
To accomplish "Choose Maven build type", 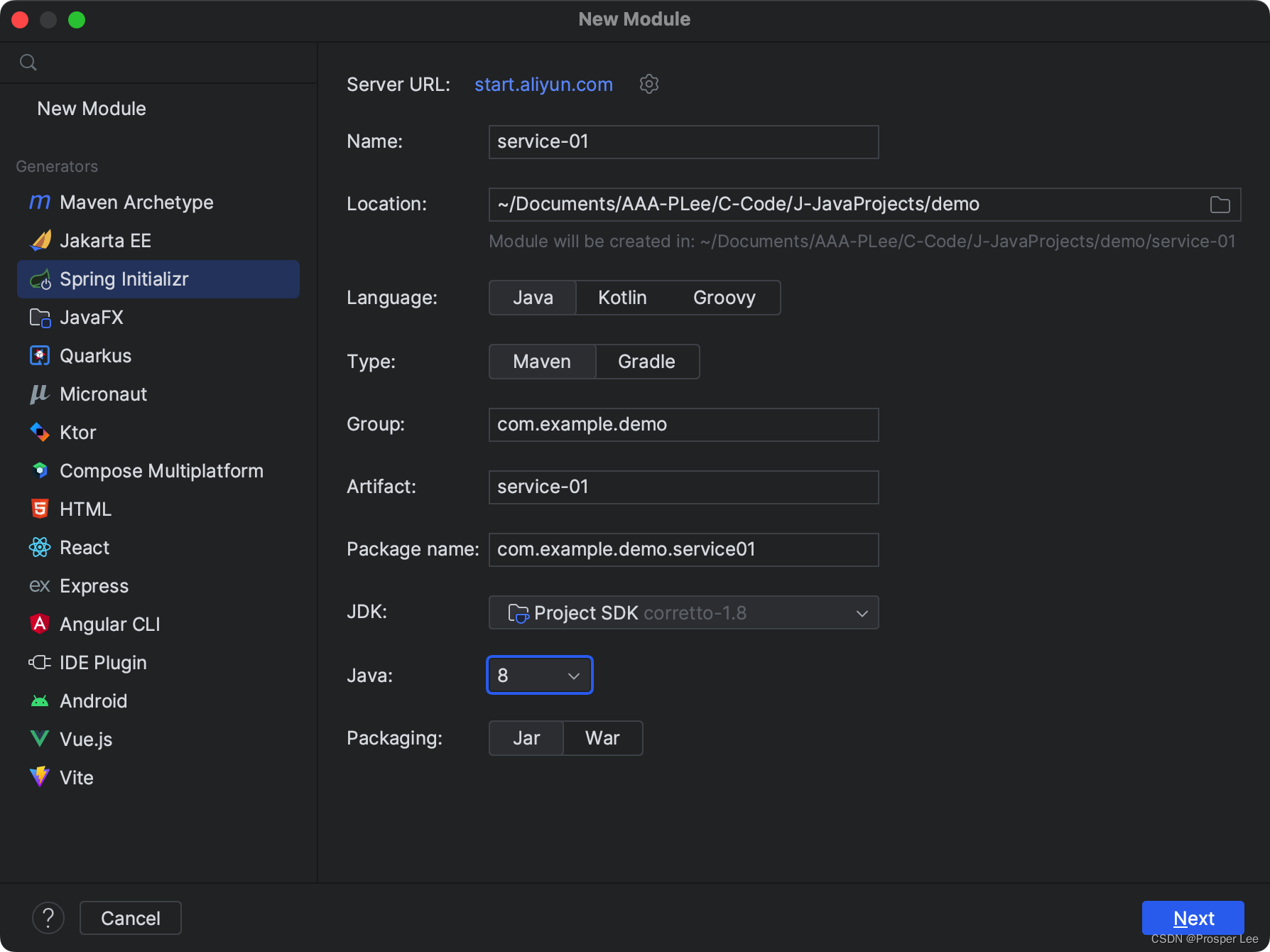I will (542, 362).
